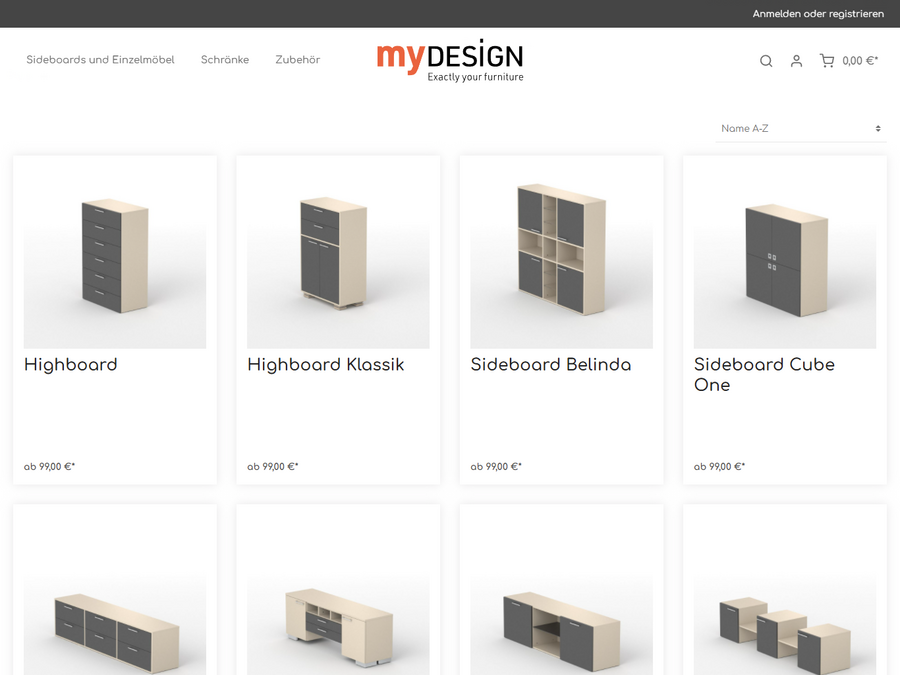Click the Highboard Klassik title
The image size is (900, 675).
click(x=325, y=364)
